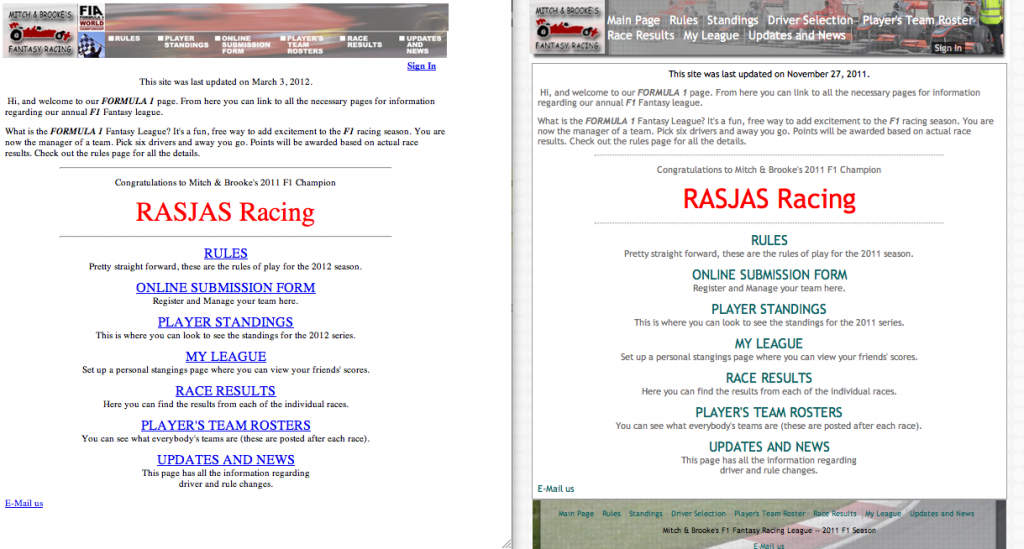Image resolution: width=1024 pixels, height=549 pixels.
Task: Go to Main Page in the top header navigation
Action: (633, 20)
